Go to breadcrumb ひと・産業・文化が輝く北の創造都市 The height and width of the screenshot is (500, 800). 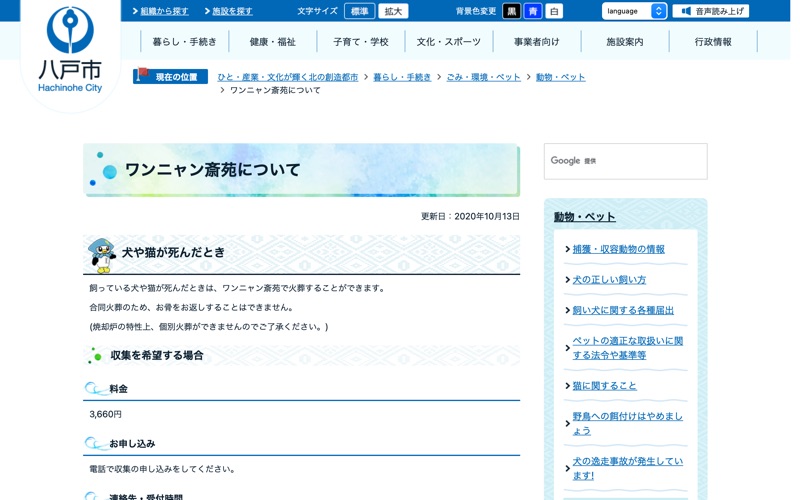click(288, 77)
